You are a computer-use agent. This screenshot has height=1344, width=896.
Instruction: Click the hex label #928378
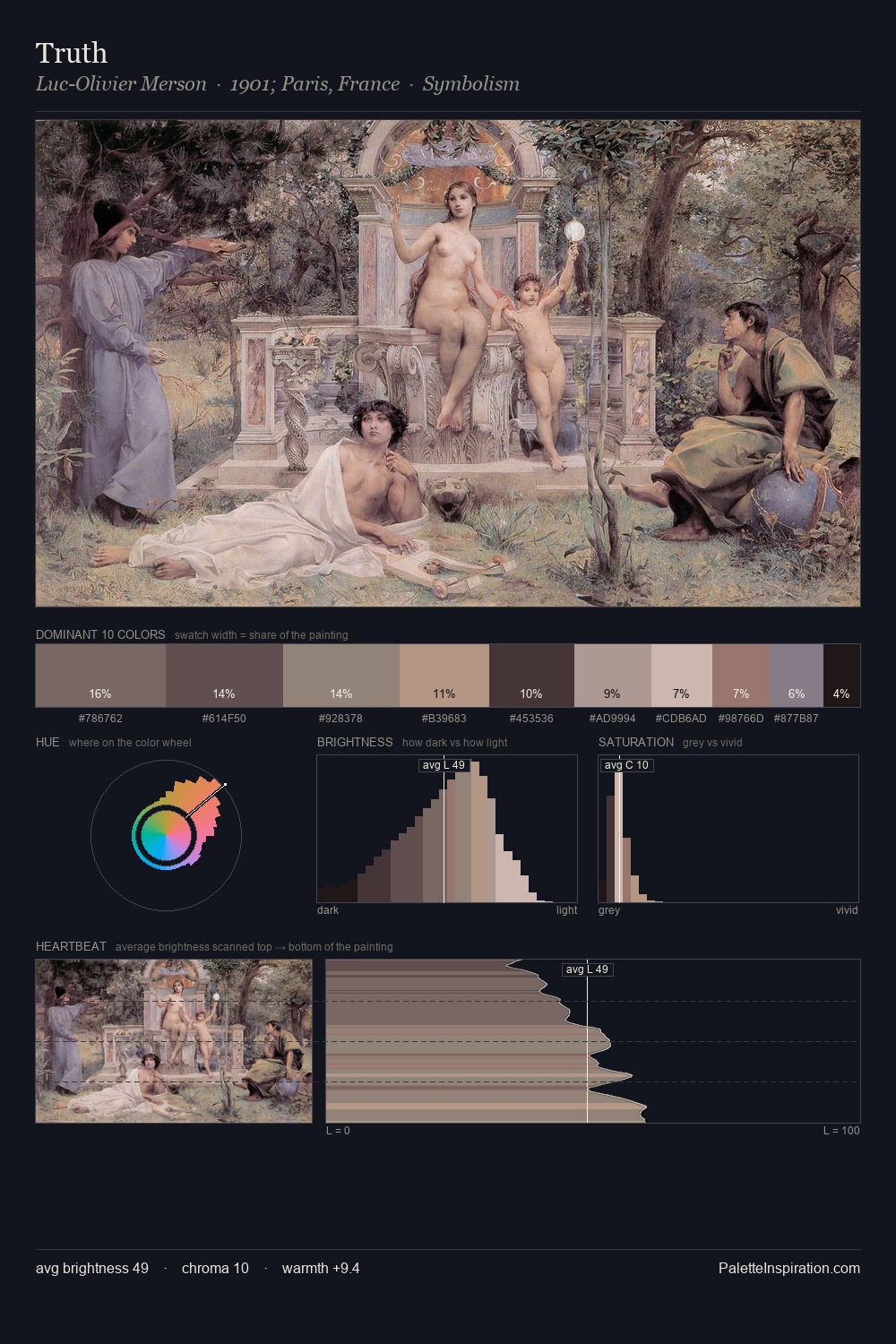[x=340, y=718]
